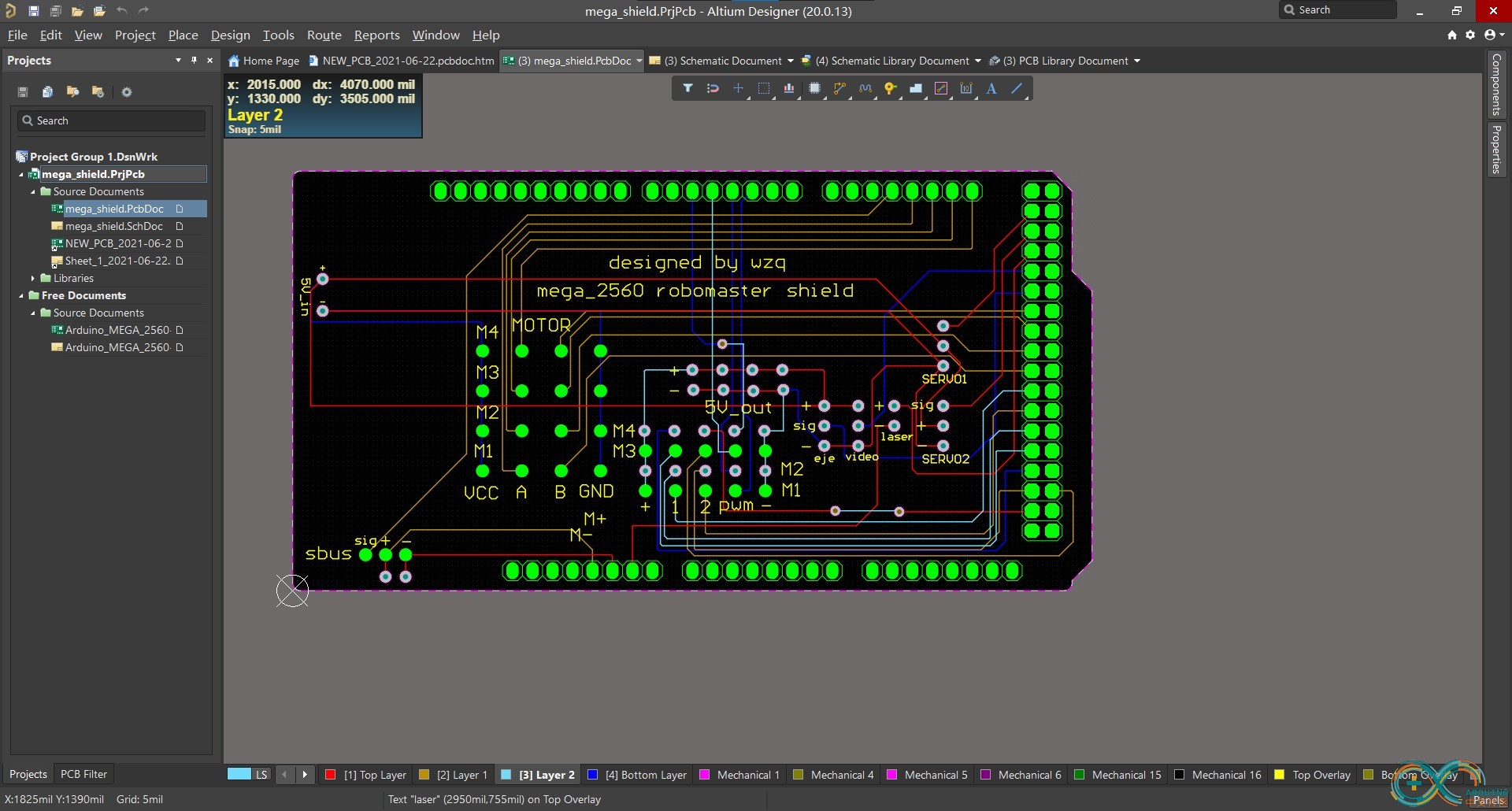Select the tuning length meander tool
Image resolution: width=1512 pixels, height=811 pixels.
point(865,88)
